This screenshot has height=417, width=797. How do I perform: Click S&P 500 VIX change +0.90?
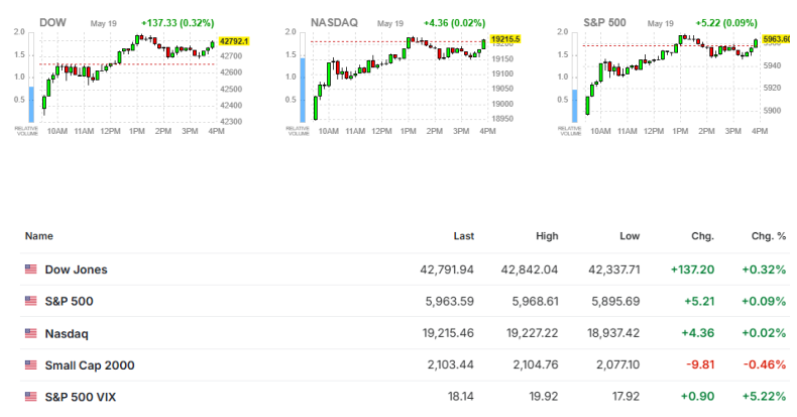click(x=697, y=397)
